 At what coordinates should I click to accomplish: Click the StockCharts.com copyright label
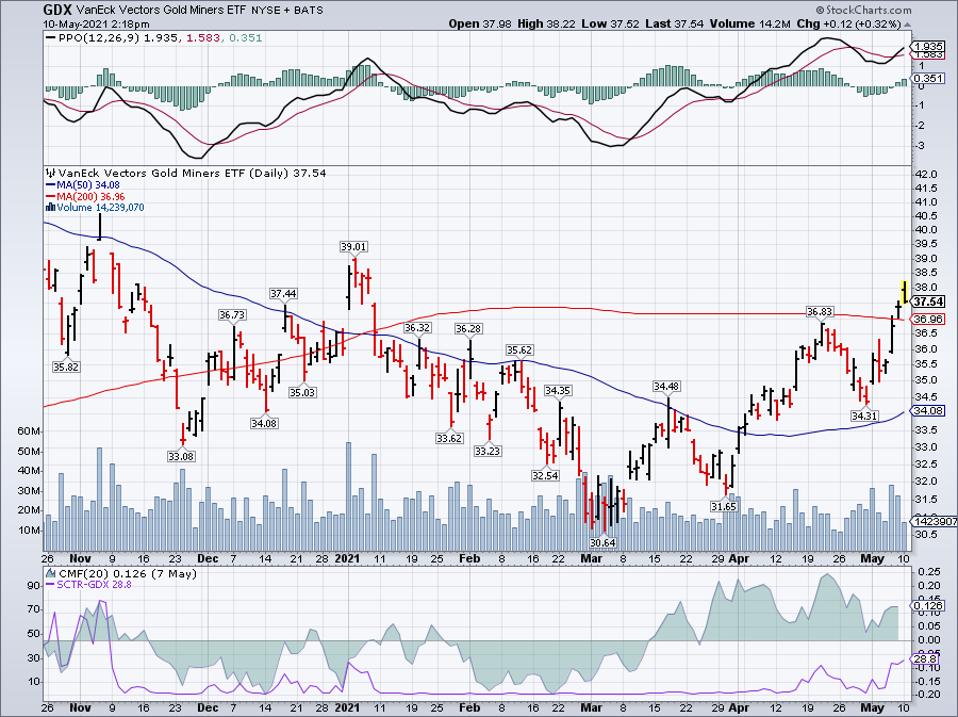pyautogui.click(x=865, y=10)
